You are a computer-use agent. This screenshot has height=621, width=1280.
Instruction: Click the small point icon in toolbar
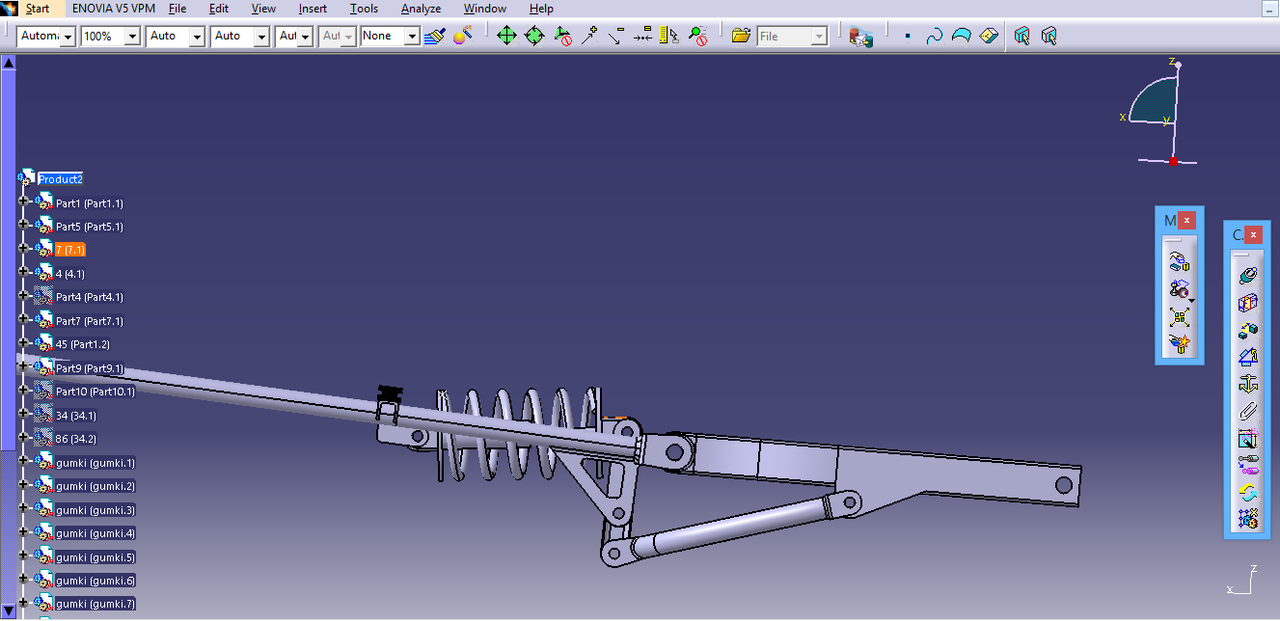coord(907,36)
